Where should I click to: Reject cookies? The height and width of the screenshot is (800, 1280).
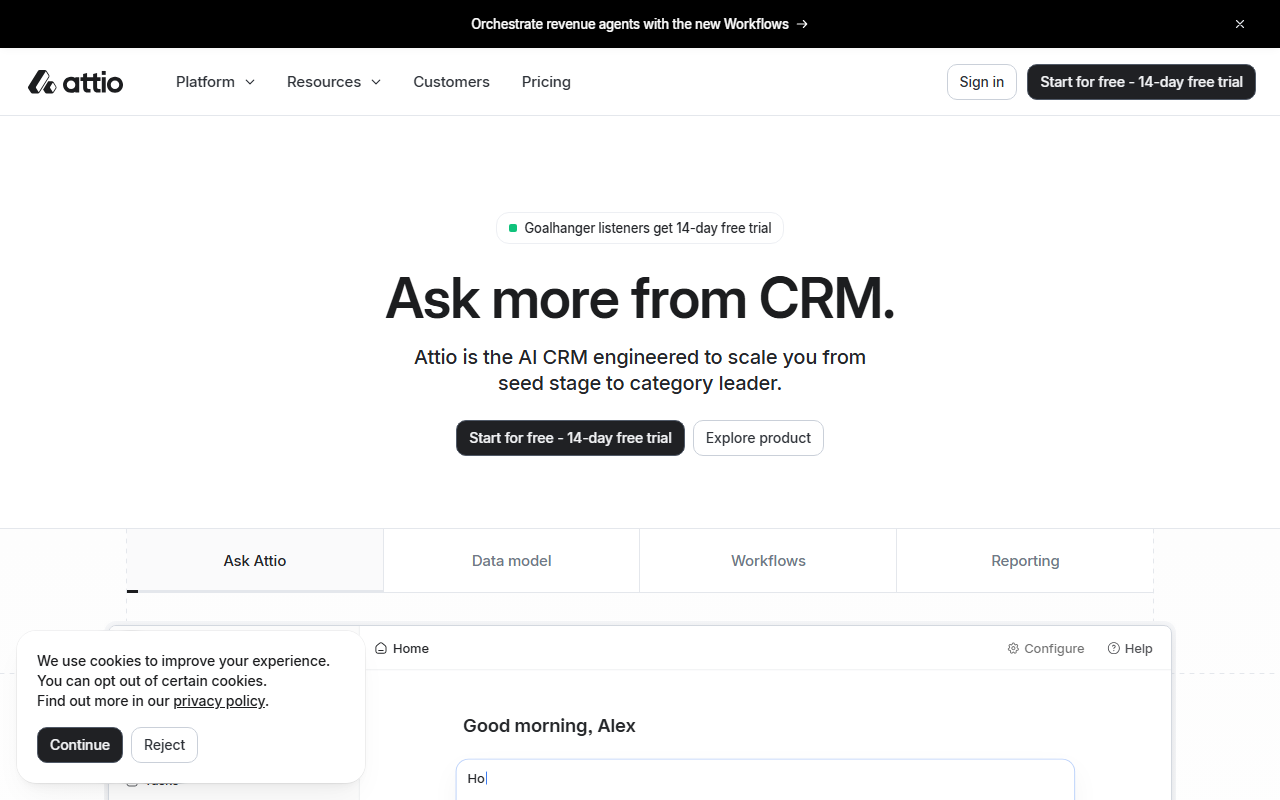165,745
